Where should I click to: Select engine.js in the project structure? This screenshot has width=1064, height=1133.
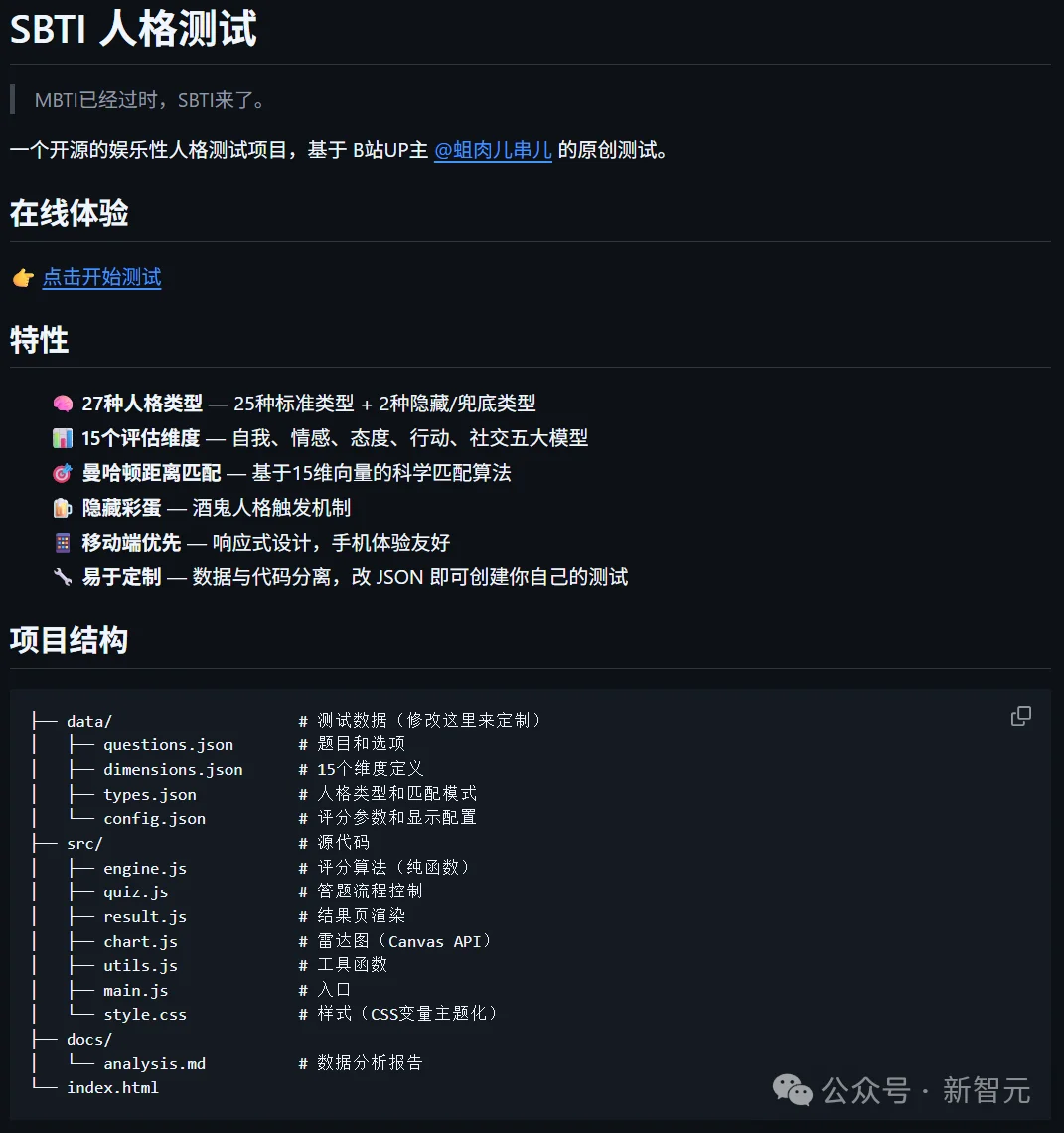[145, 868]
